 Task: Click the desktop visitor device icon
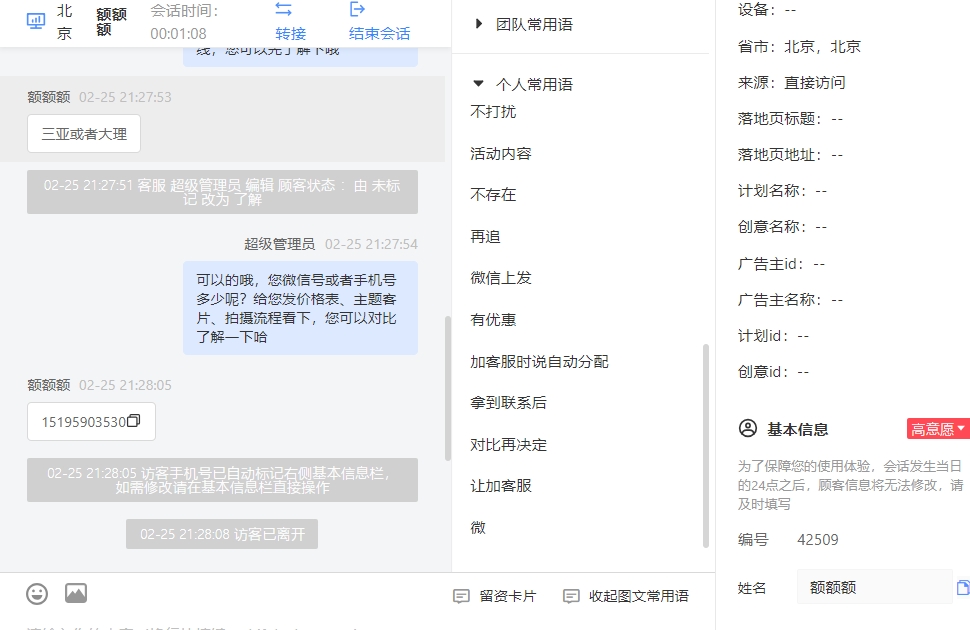point(36,22)
